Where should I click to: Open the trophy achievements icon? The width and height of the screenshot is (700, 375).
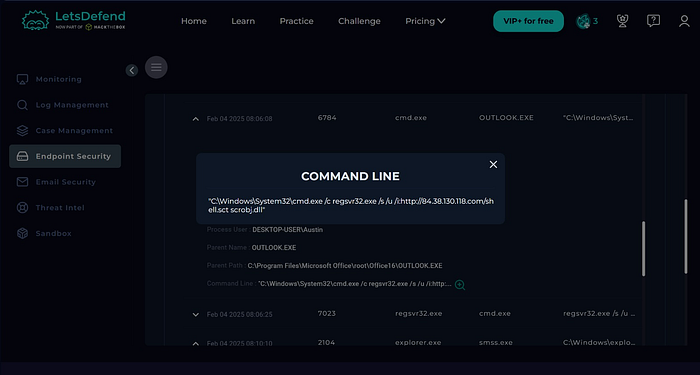pyautogui.click(x=622, y=21)
